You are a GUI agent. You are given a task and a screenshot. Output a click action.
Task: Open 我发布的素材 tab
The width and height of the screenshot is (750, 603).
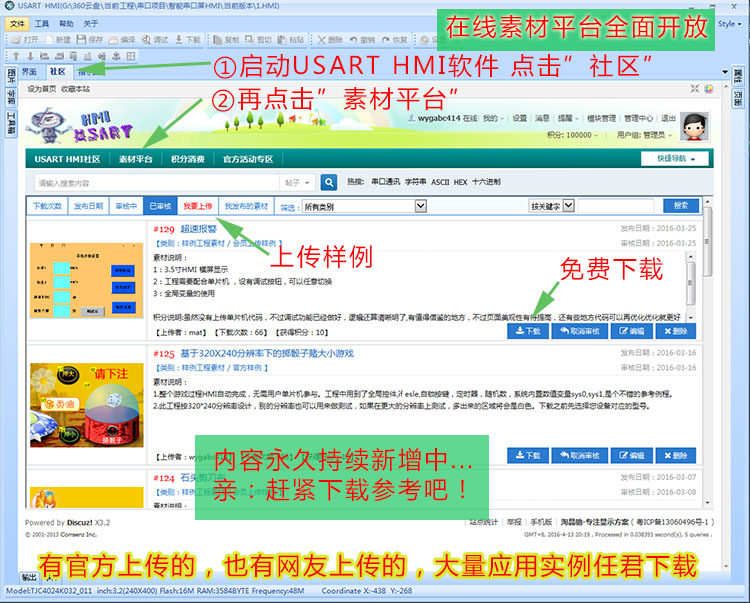pyautogui.click(x=246, y=206)
